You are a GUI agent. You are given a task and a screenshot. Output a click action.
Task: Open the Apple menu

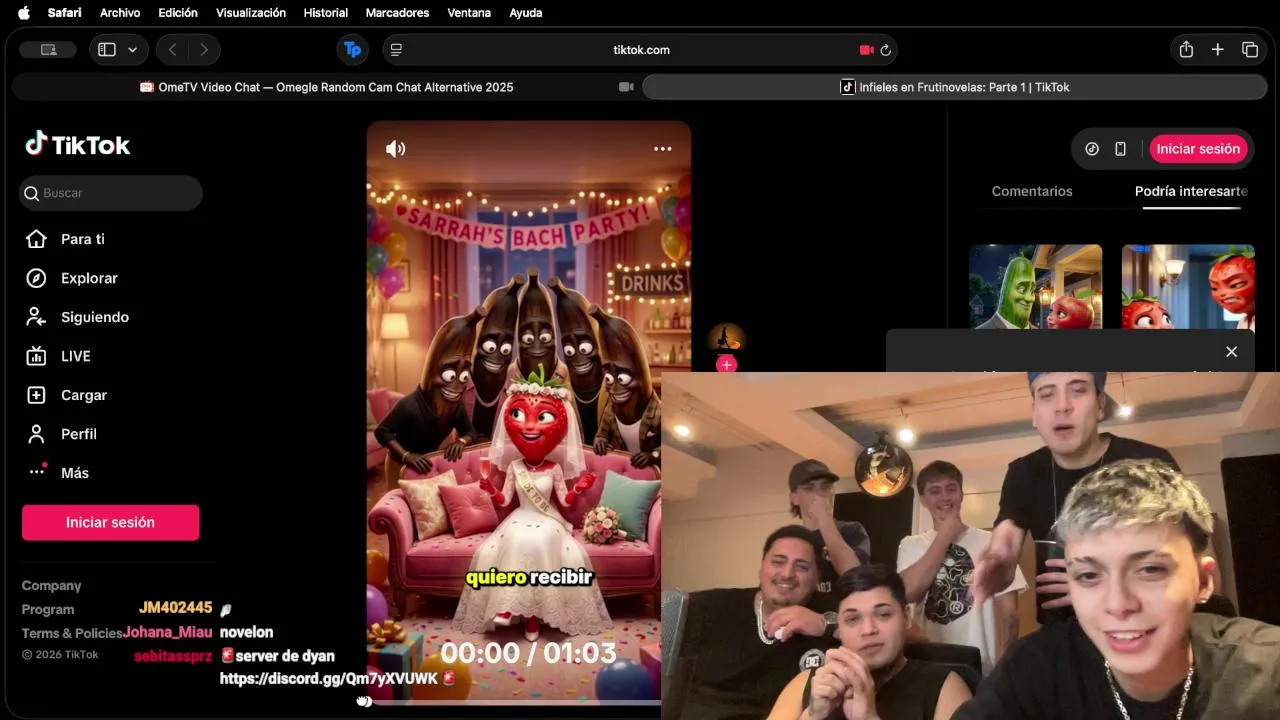24,13
